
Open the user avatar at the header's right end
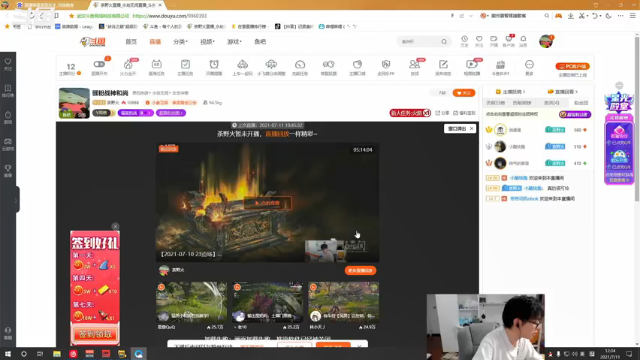point(546,41)
